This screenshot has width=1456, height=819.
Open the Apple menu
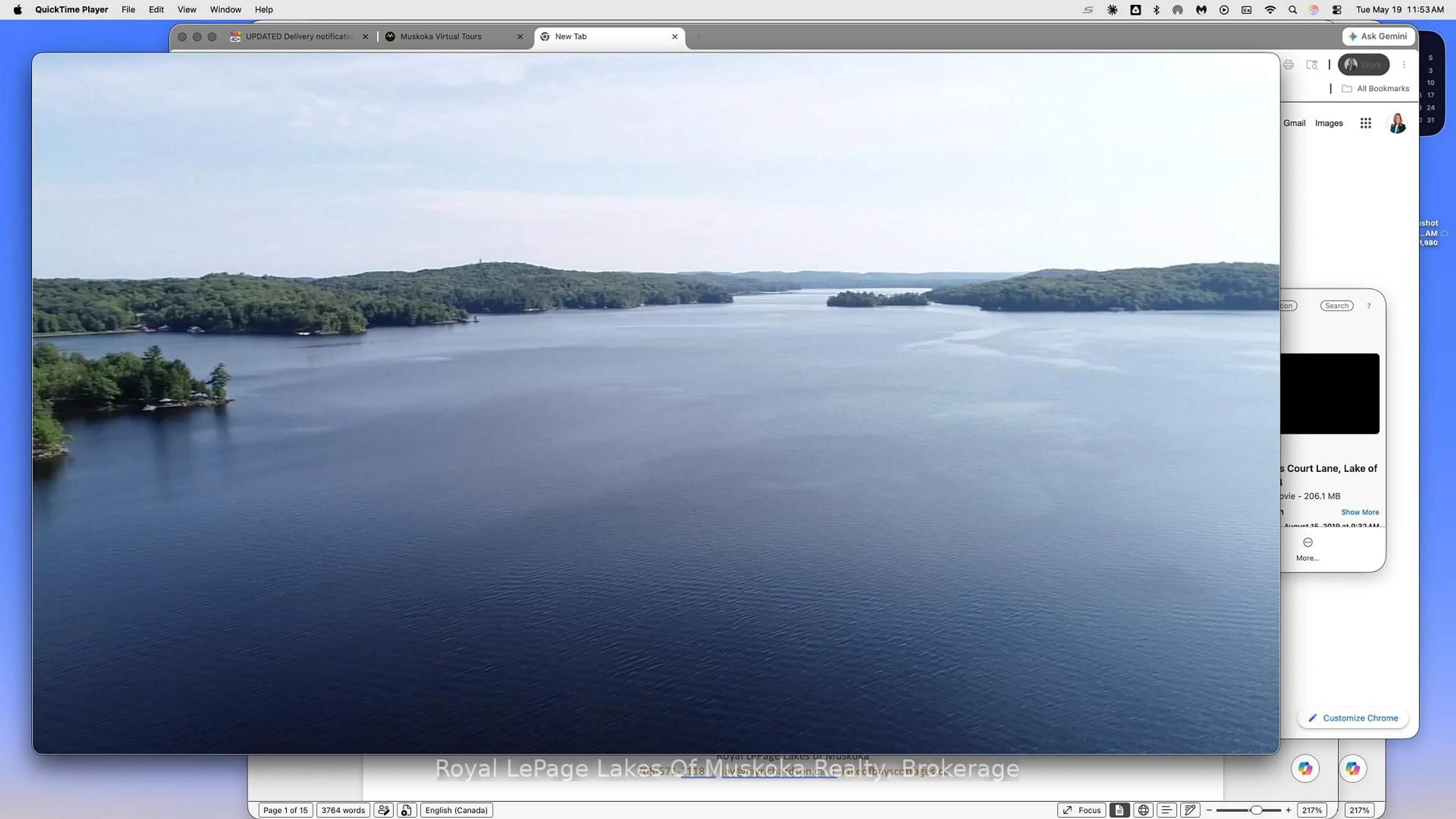click(17, 9)
